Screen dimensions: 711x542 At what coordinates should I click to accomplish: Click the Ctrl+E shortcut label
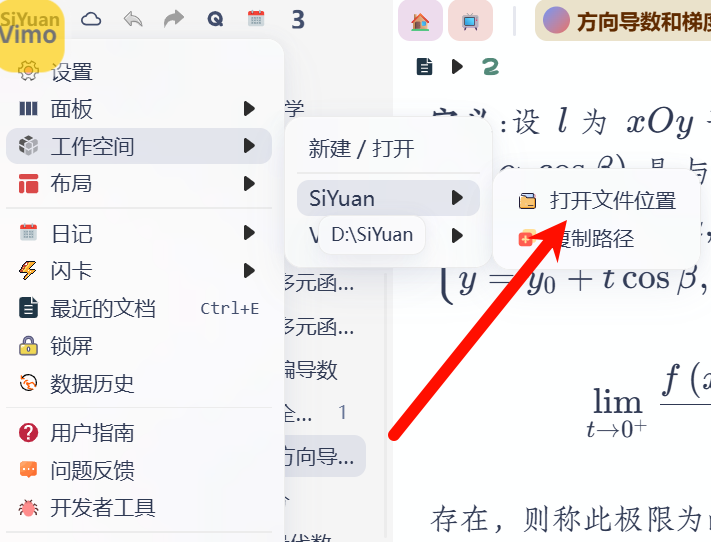point(229,308)
